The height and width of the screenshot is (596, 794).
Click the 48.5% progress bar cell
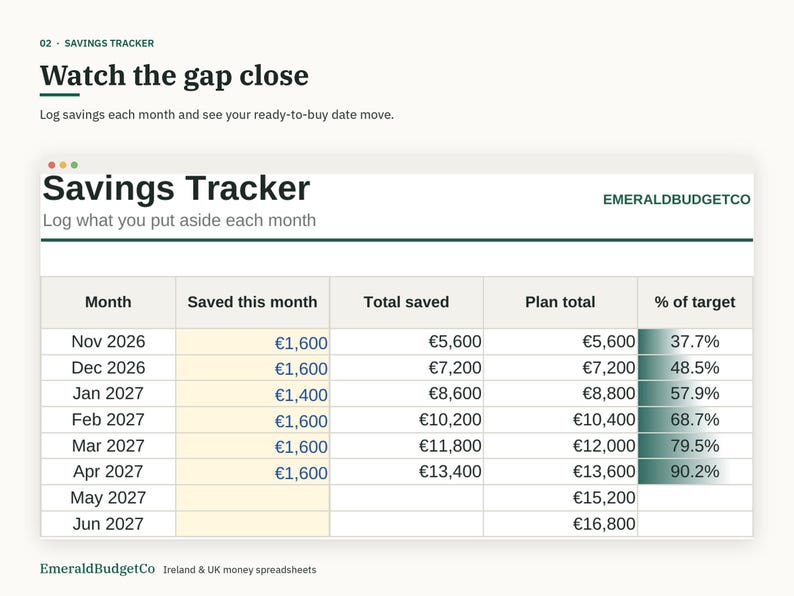tap(695, 368)
